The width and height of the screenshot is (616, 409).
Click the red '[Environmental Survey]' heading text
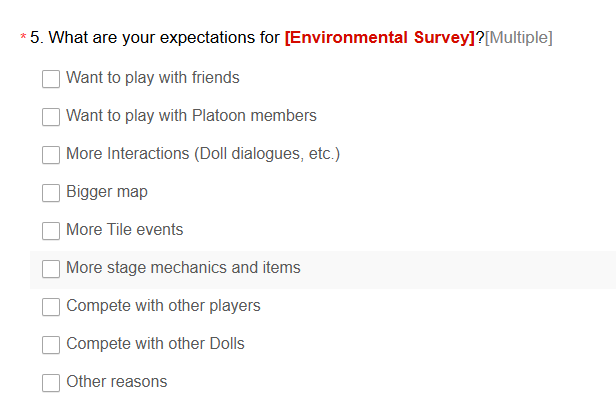(x=380, y=38)
